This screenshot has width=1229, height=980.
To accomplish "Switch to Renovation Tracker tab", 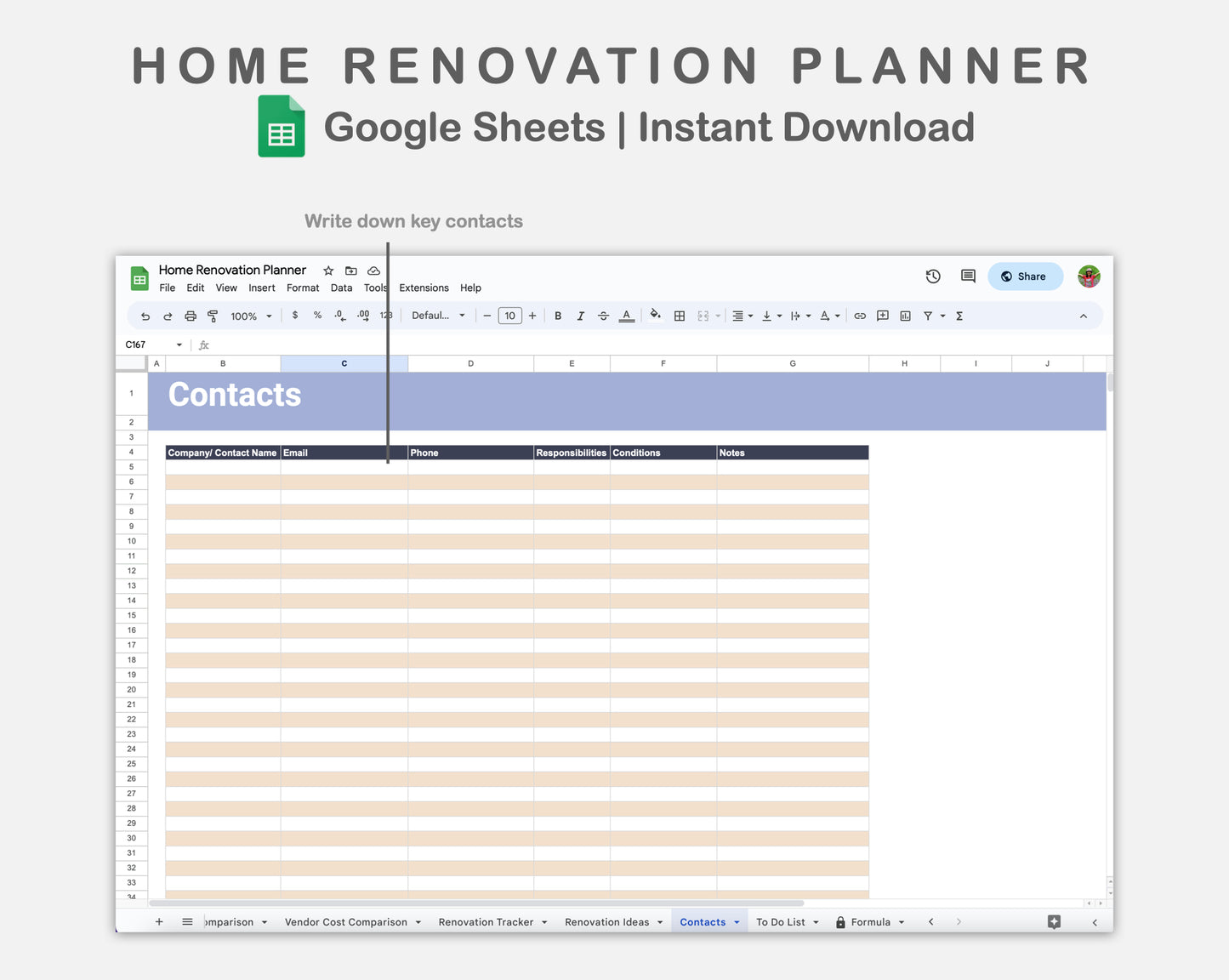I will pyautogui.click(x=486, y=922).
